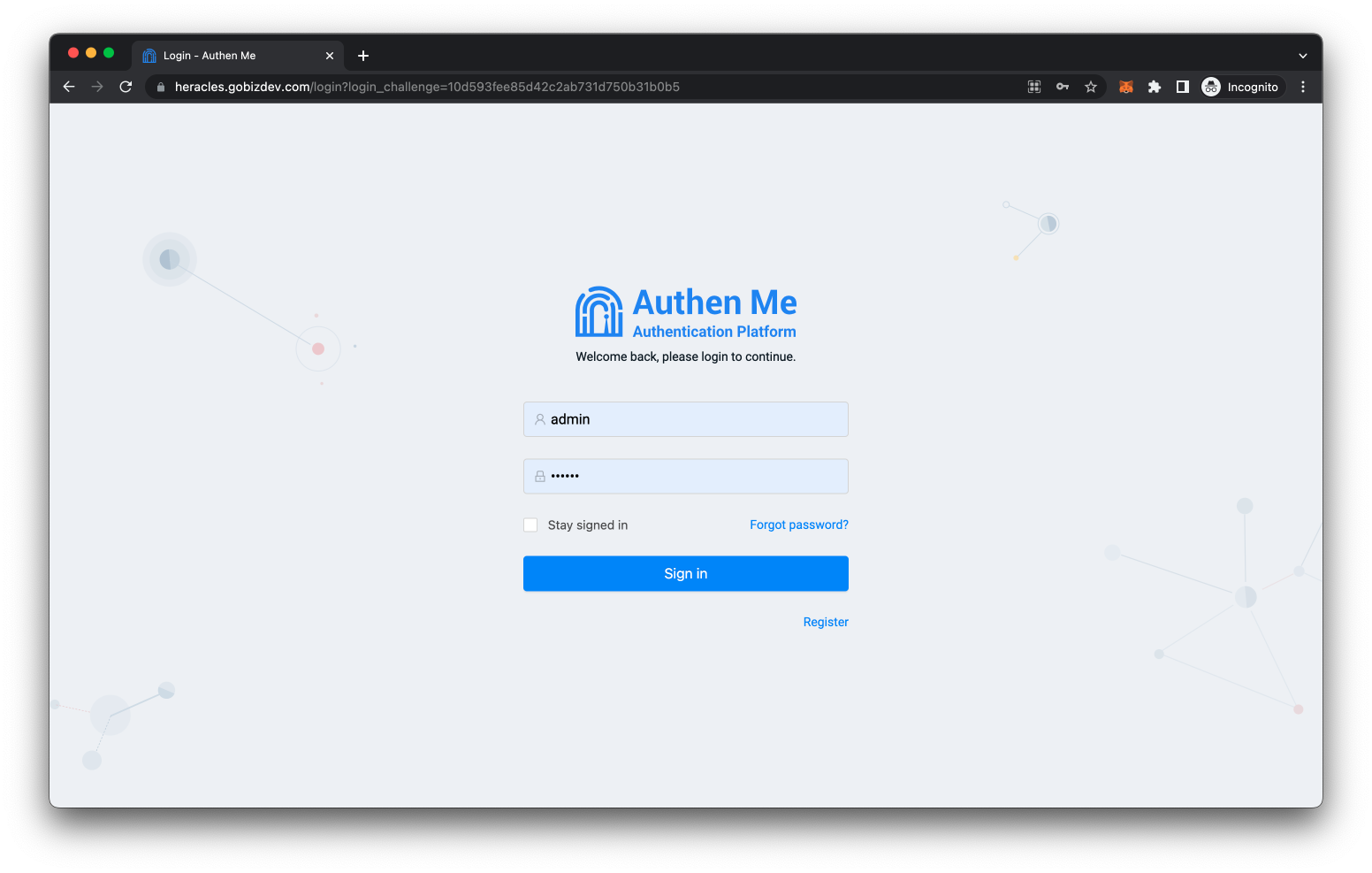
Task: Click the extensions puzzle-piece icon
Action: click(x=1155, y=87)
